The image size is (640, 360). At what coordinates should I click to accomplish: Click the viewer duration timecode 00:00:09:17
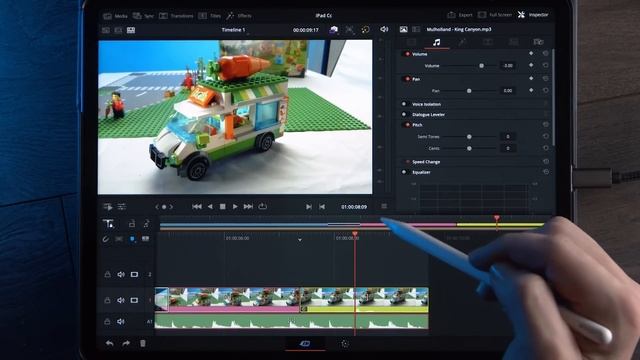[306, 30]
